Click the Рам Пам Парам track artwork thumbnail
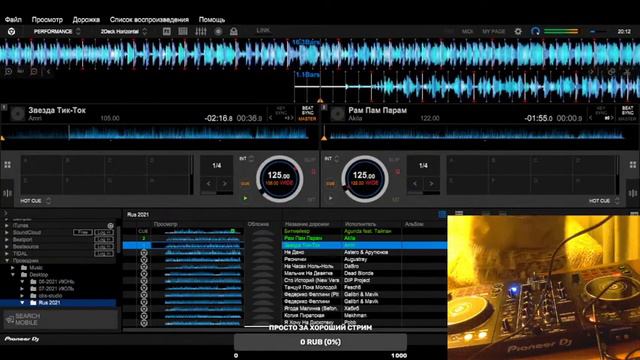 coord(338,114)
